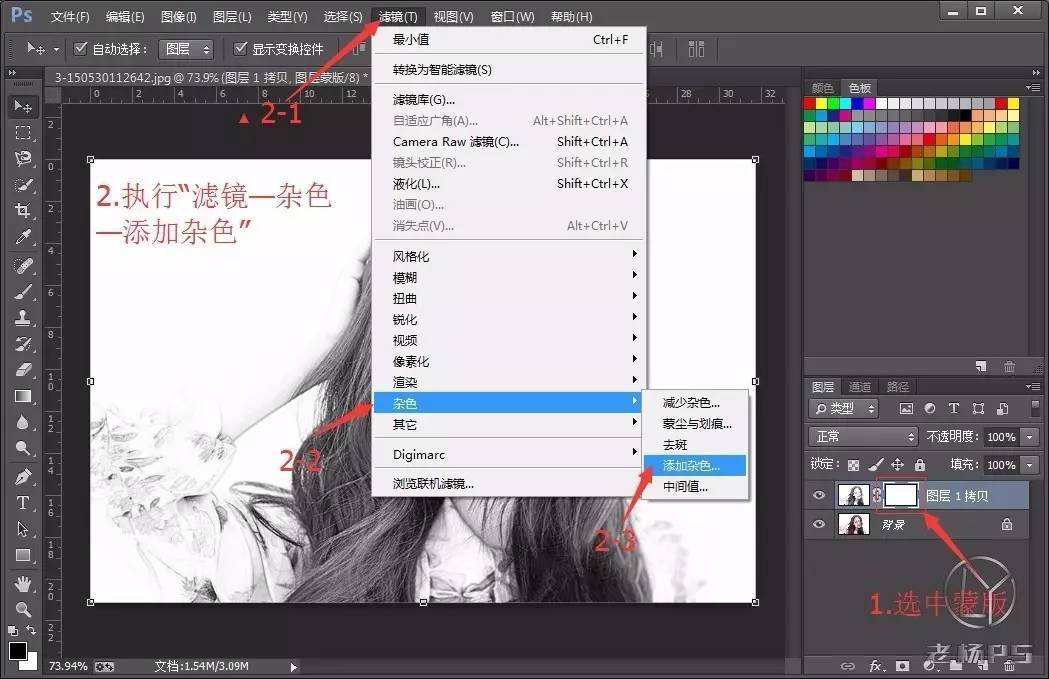Open the 图像(I) menu
Image resolution: width=1049 pixels, height=679 pixels.
(x=179, y=17)
